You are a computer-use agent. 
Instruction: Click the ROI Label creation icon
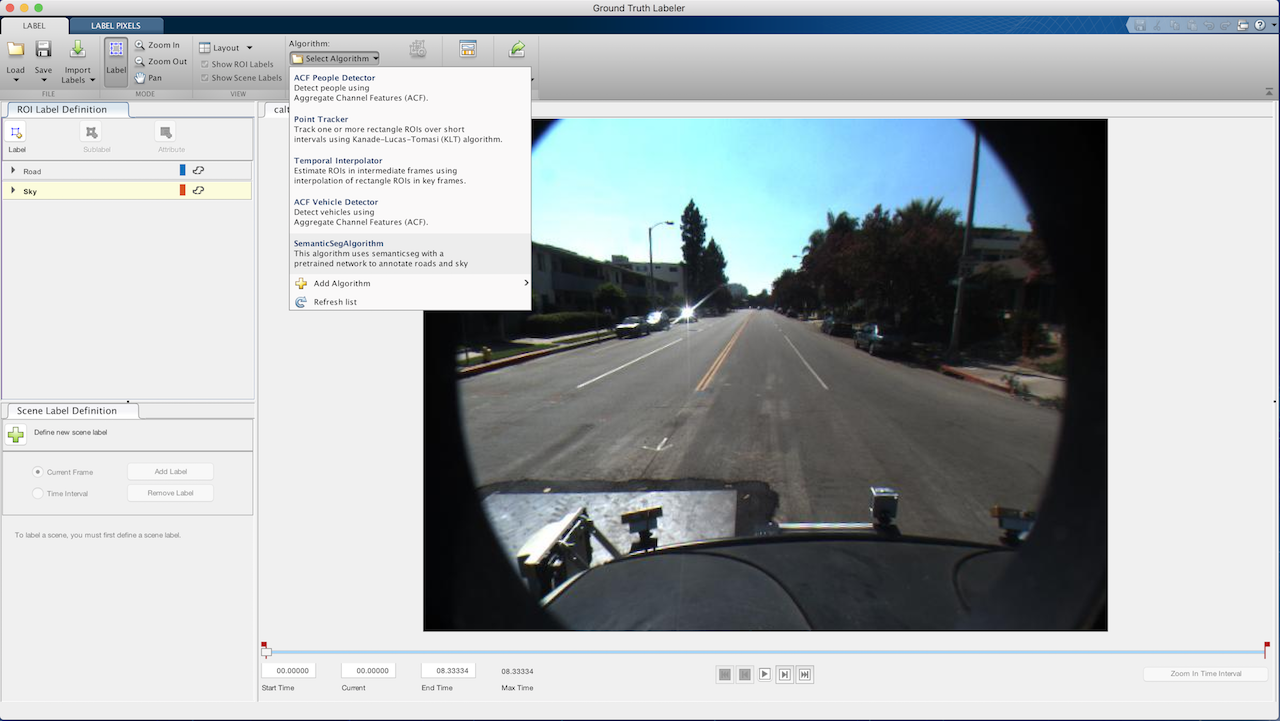pos(16,132)
